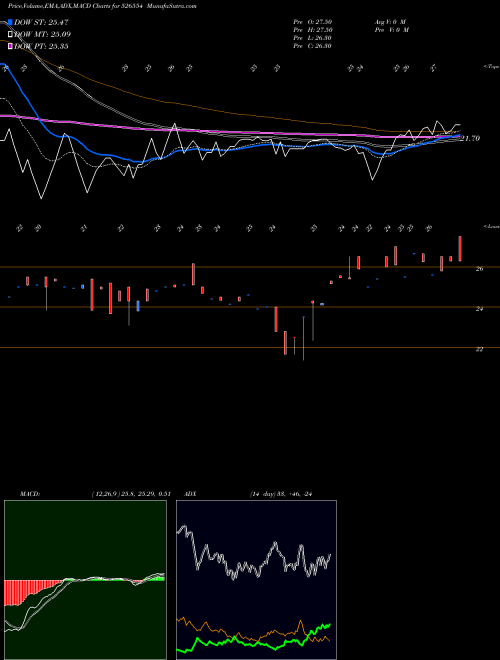Select the 'DOW PT: 25.35' legend text

point(41,47)
